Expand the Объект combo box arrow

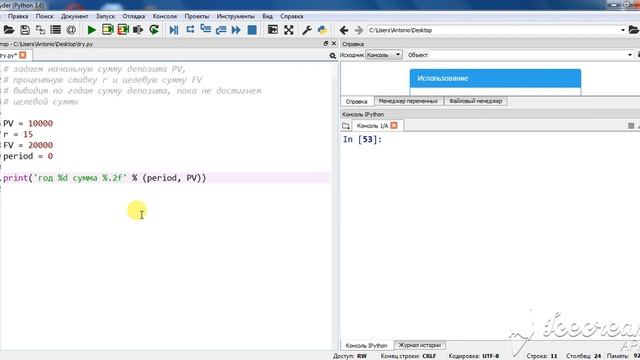point(630,55)
